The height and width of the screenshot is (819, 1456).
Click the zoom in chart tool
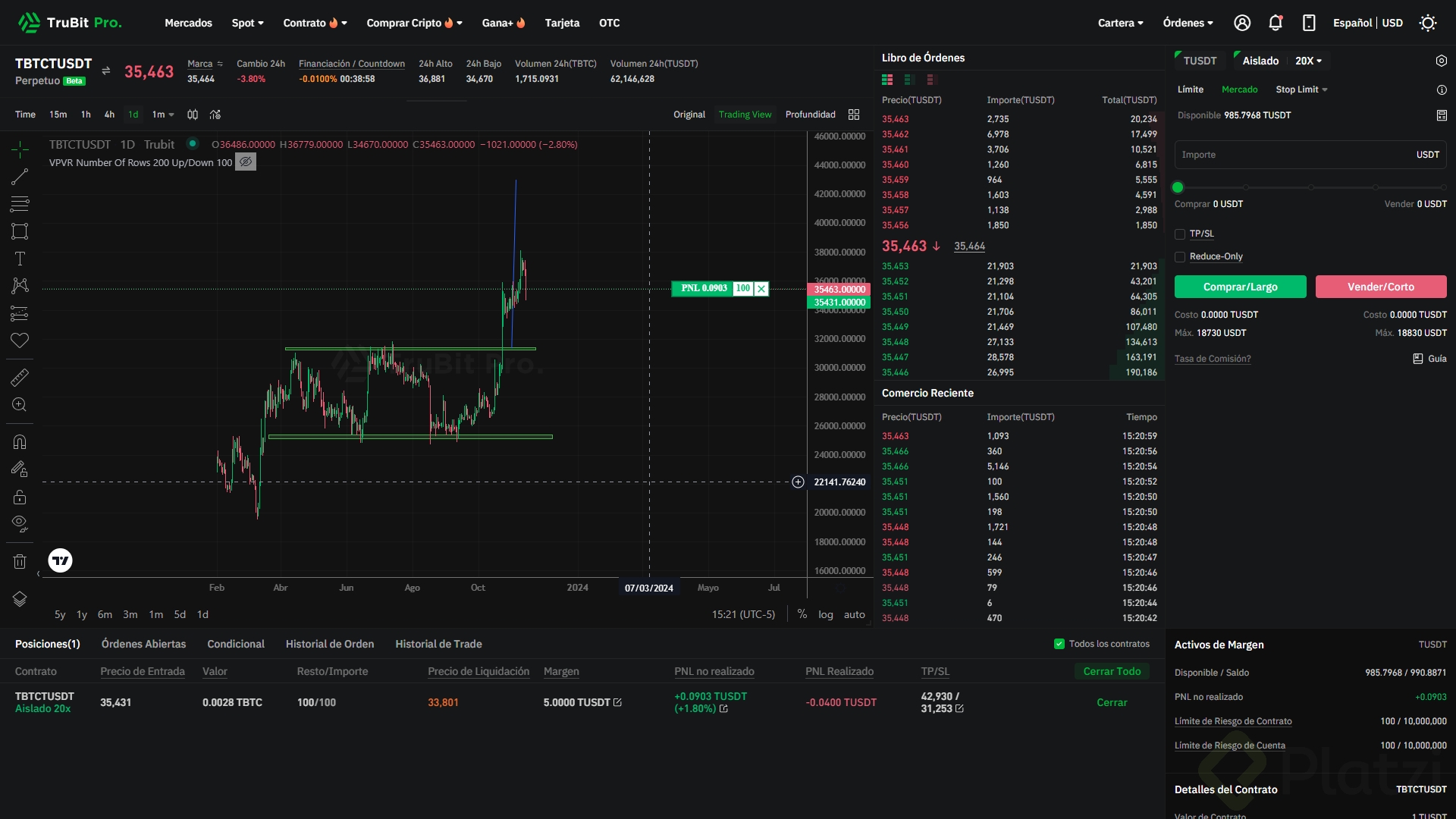(x=20, y=405)
